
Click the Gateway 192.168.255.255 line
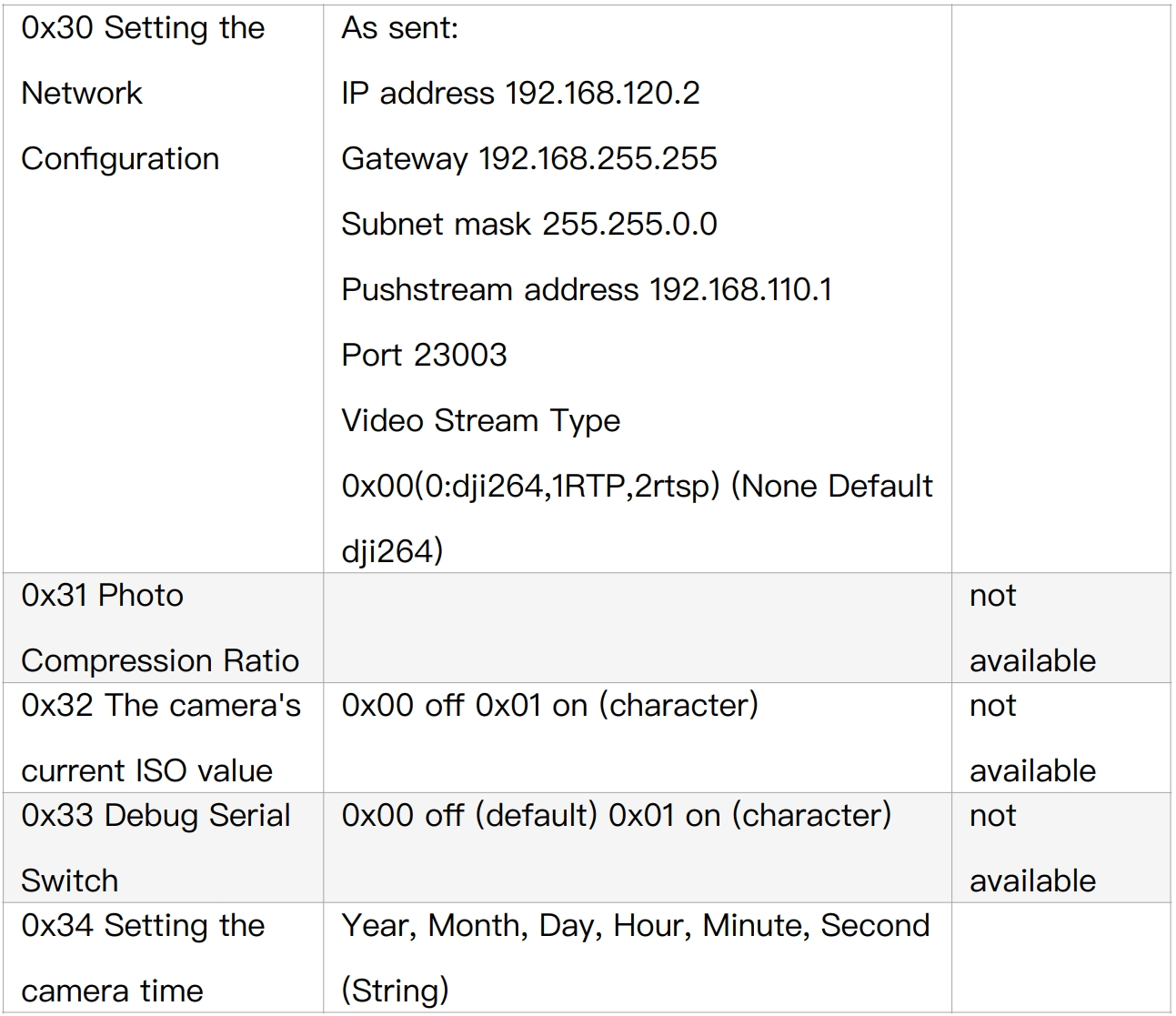point(528,158)
